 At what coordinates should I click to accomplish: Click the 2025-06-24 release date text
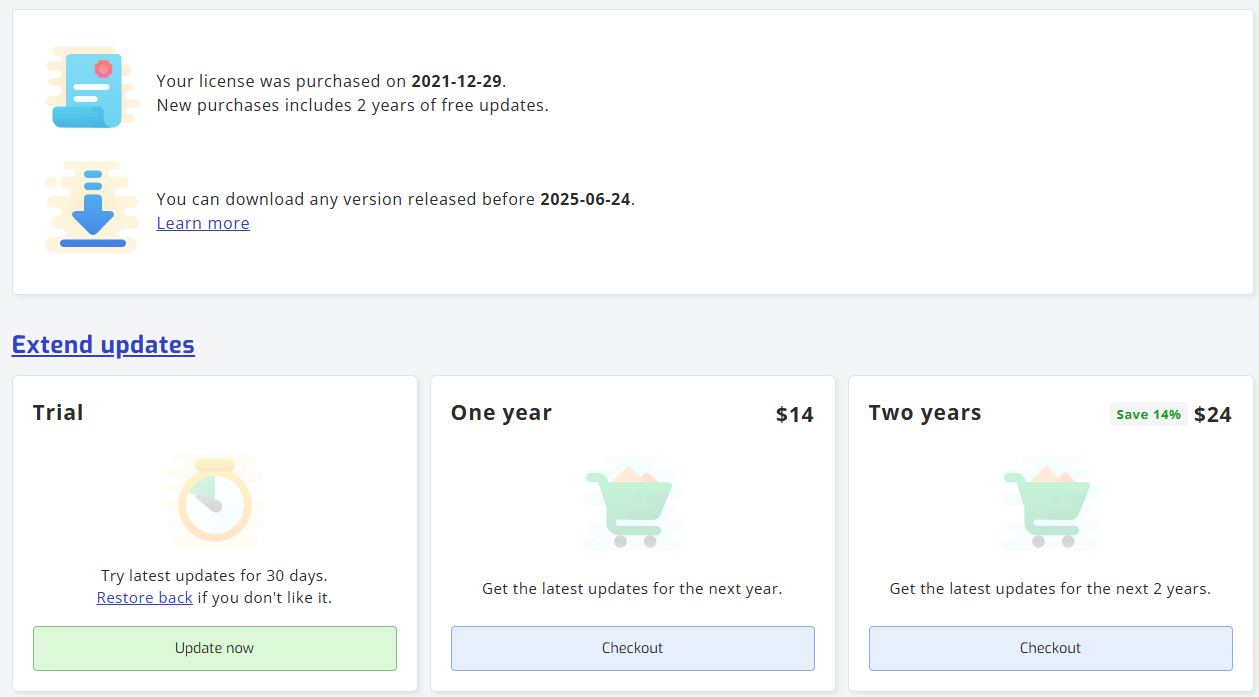point(585,199)
